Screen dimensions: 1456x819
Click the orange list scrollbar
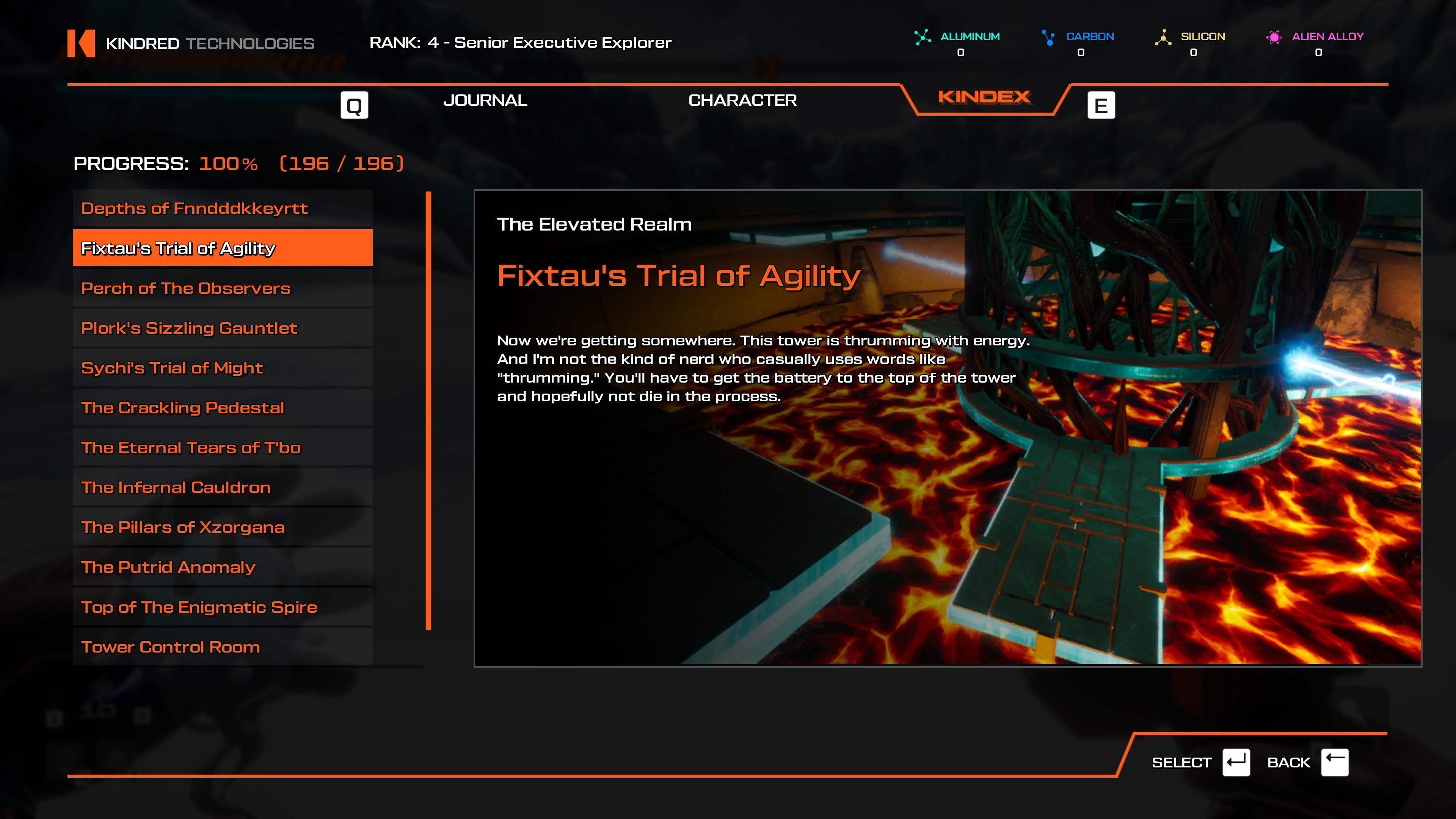pyautogui.click(x=428, y=411)
